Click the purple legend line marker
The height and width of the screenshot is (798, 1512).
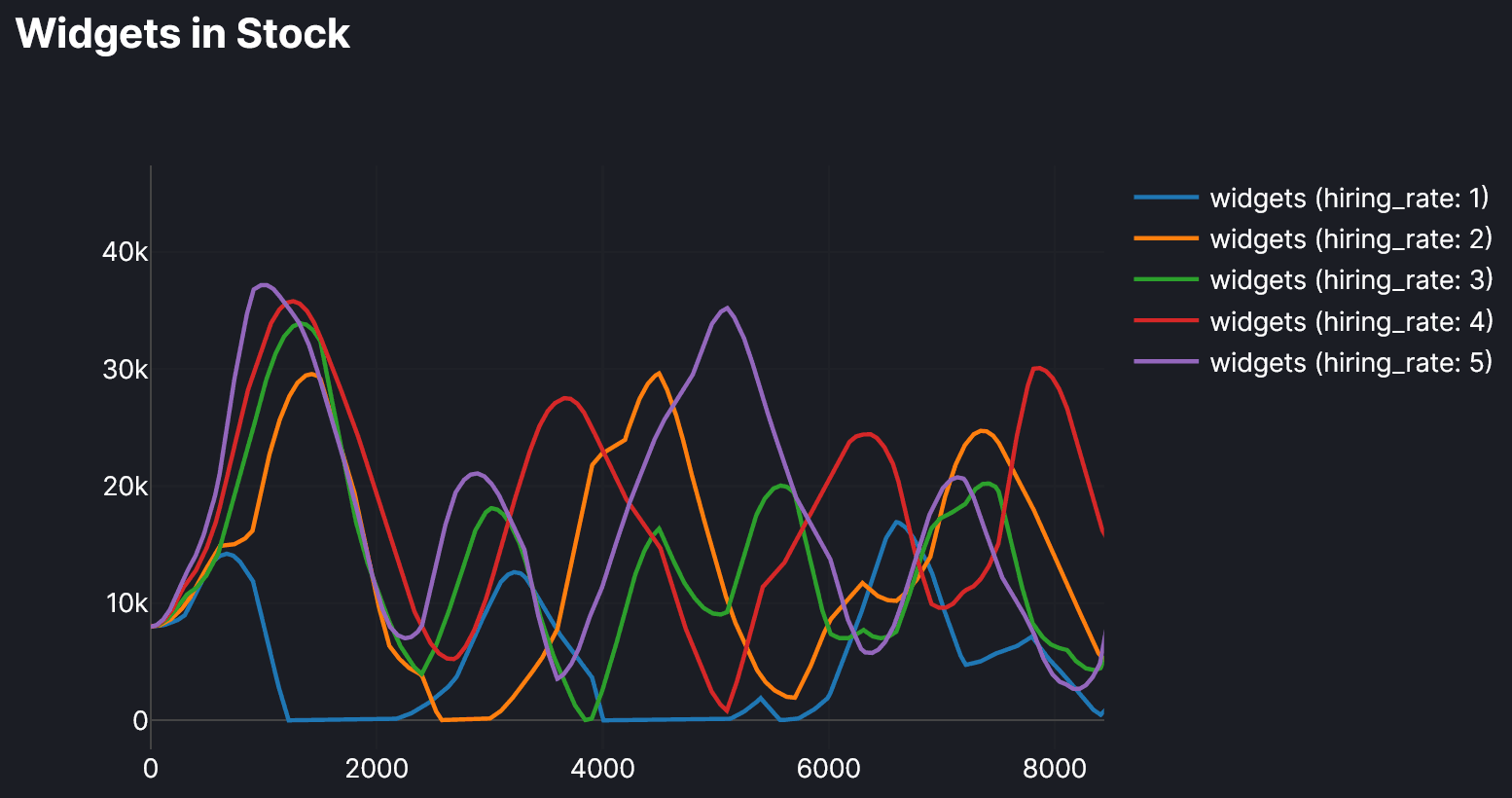tap(1166, 363)
